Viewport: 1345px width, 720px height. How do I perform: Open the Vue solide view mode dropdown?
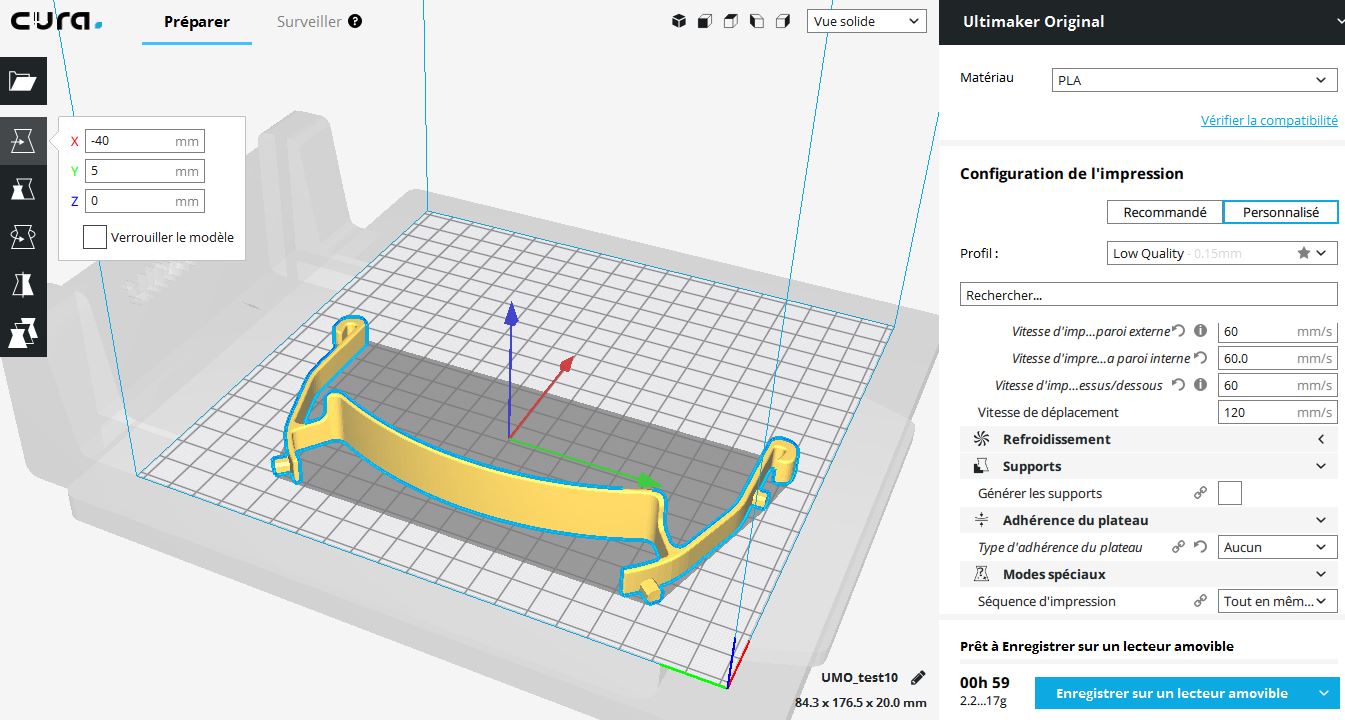(x=866, y=21)
